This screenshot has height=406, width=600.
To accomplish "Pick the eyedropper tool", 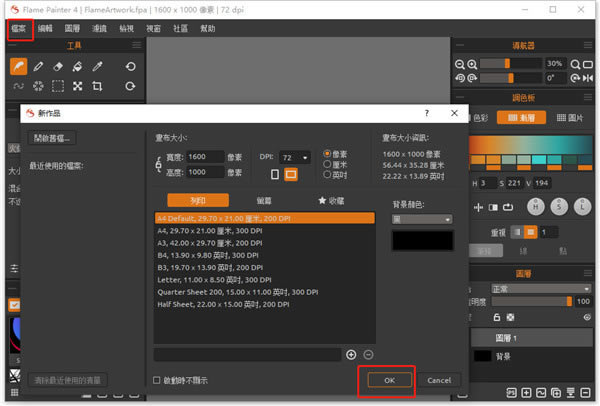I will pyautogui.click(x=98, y=66).
